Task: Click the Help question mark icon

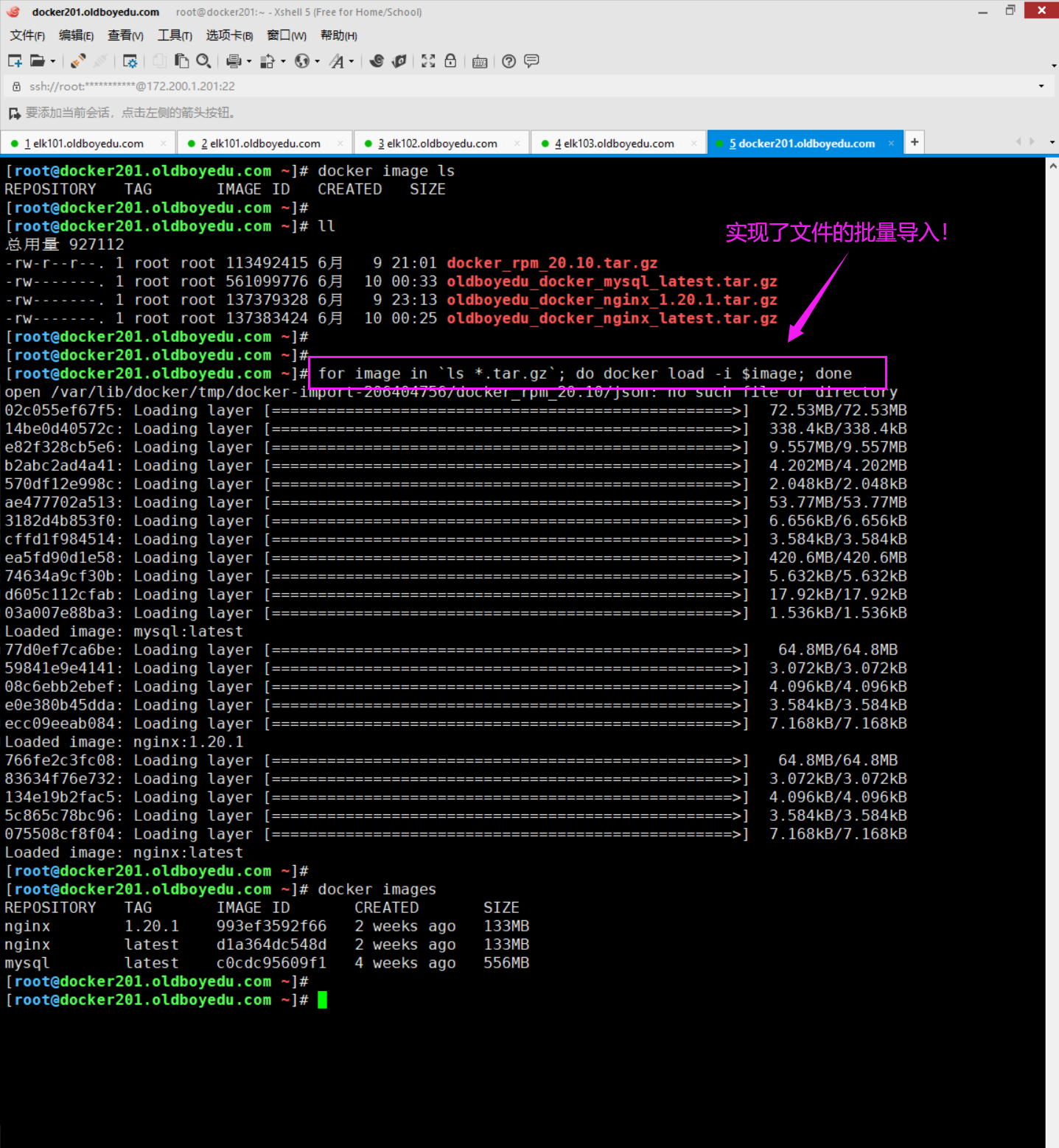Action: [x=508, y=61]
